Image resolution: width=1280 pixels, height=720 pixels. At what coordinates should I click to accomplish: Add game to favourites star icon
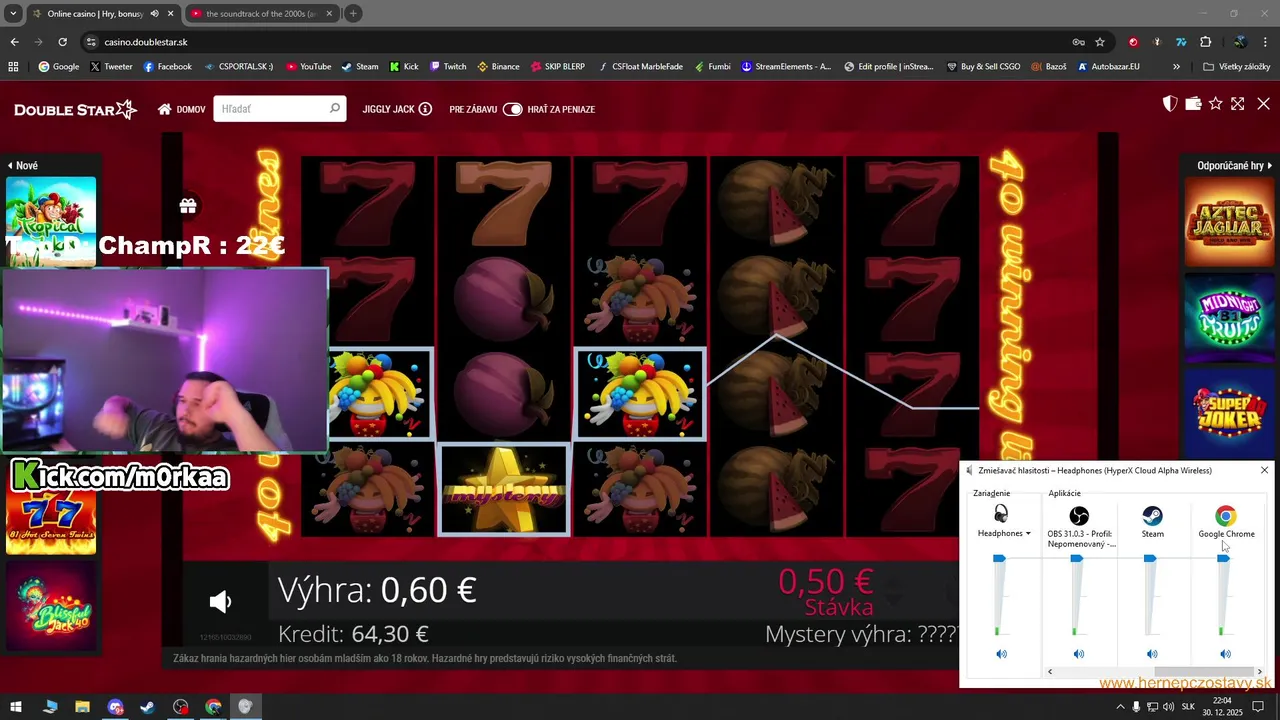(1216, 104)
